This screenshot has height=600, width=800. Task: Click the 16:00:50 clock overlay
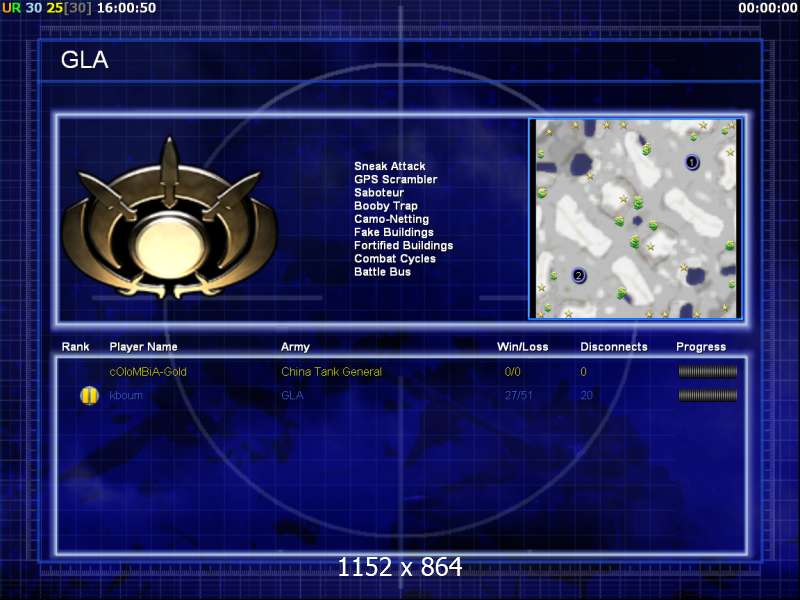tap(127, 8)
